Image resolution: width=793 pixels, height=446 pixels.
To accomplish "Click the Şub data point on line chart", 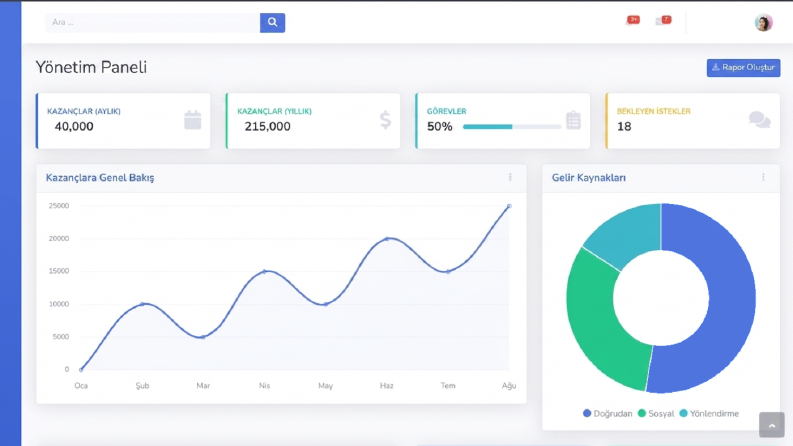I will (x=142, y=304).
